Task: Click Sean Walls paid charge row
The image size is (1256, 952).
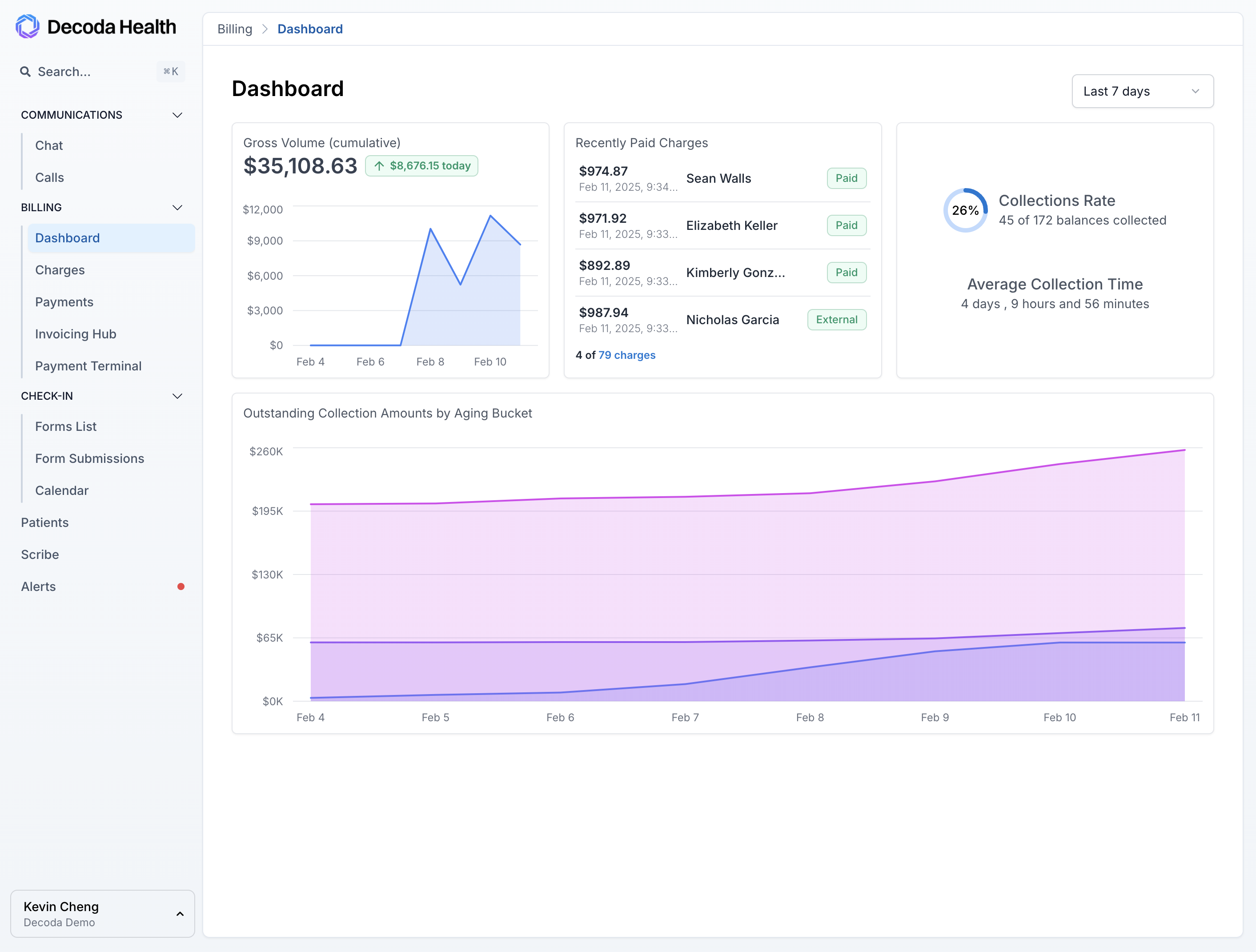Action: 718,178
